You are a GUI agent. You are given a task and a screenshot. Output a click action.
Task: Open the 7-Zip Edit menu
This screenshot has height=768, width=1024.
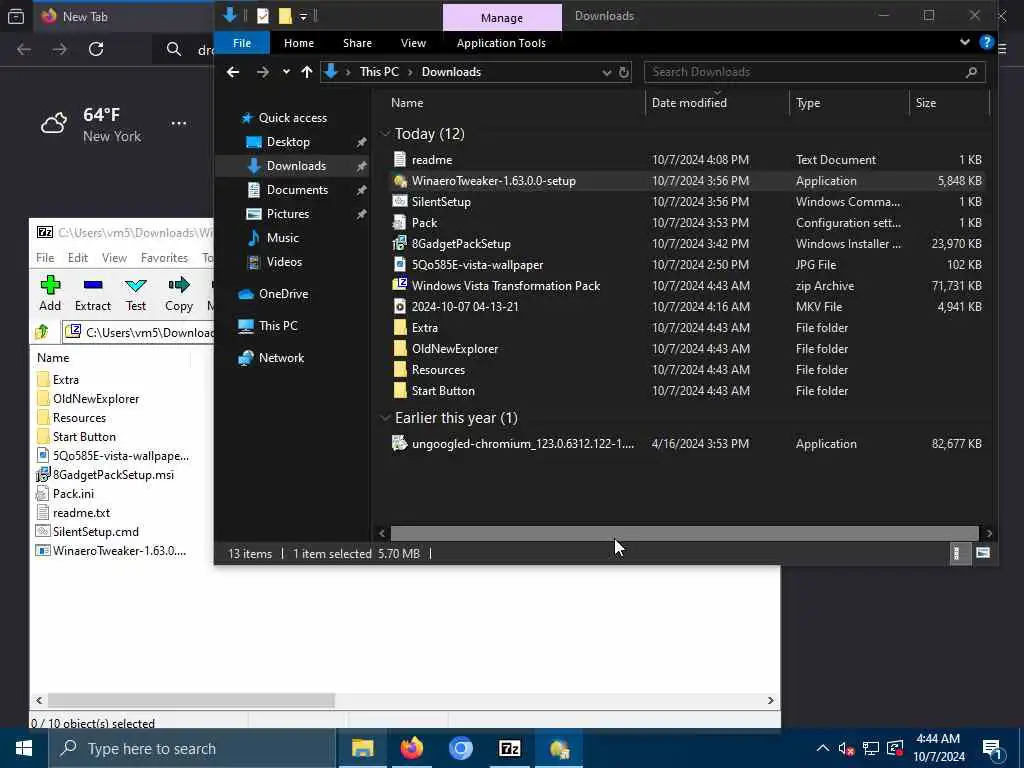(x=78, y=258)
